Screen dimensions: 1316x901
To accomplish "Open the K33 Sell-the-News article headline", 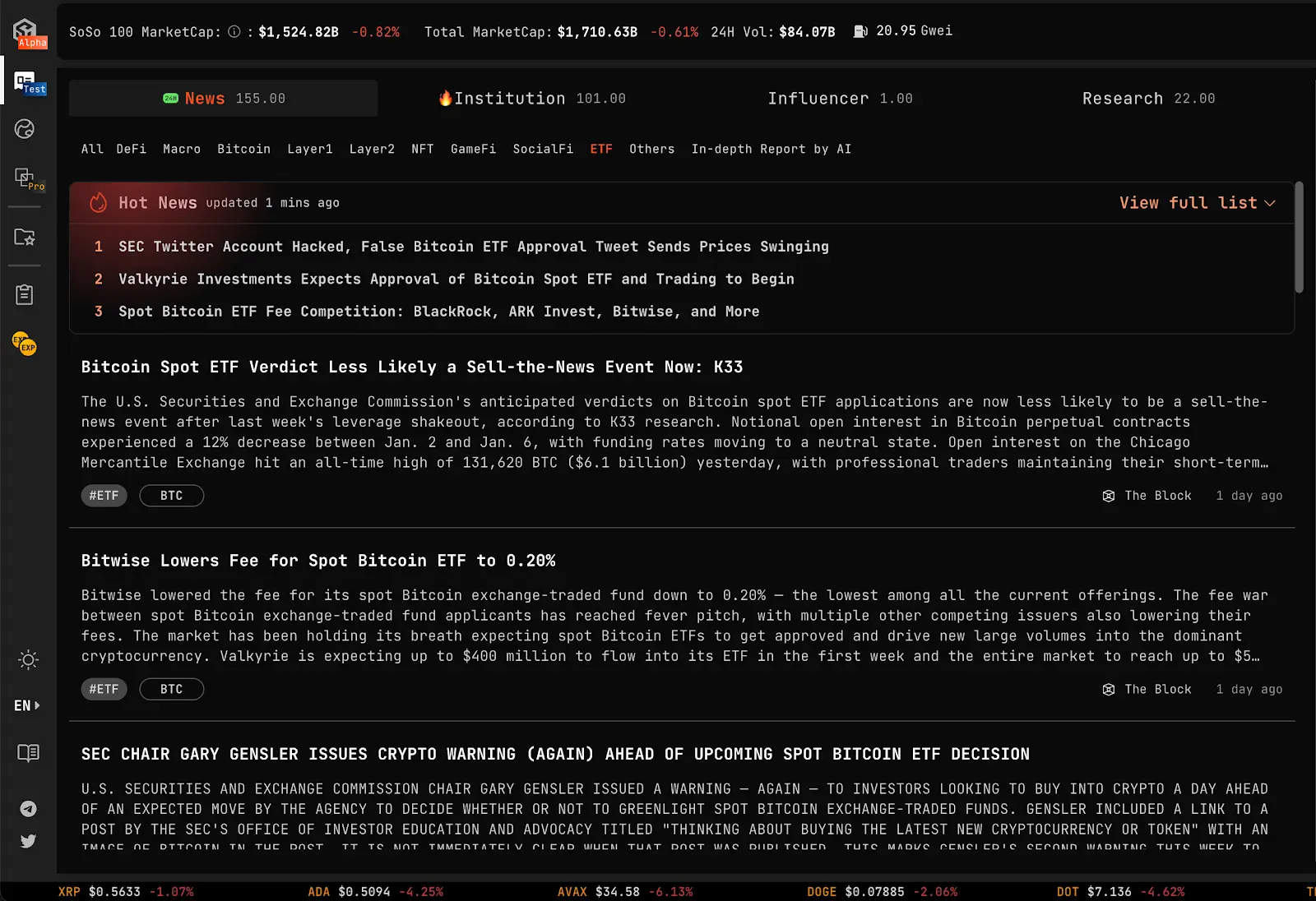I will (x=412, y=367).
